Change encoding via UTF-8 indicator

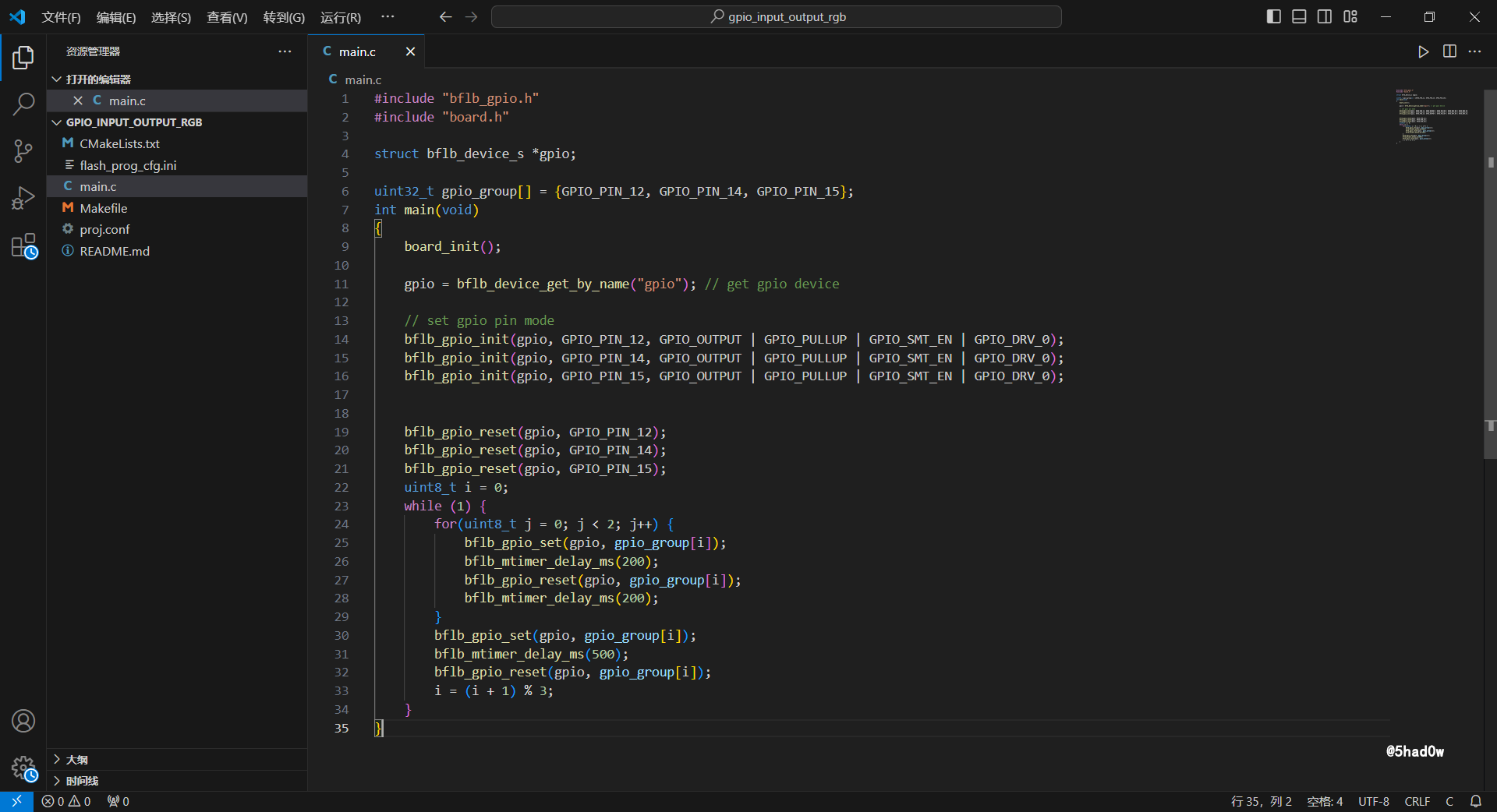[x=1374, y=801]
